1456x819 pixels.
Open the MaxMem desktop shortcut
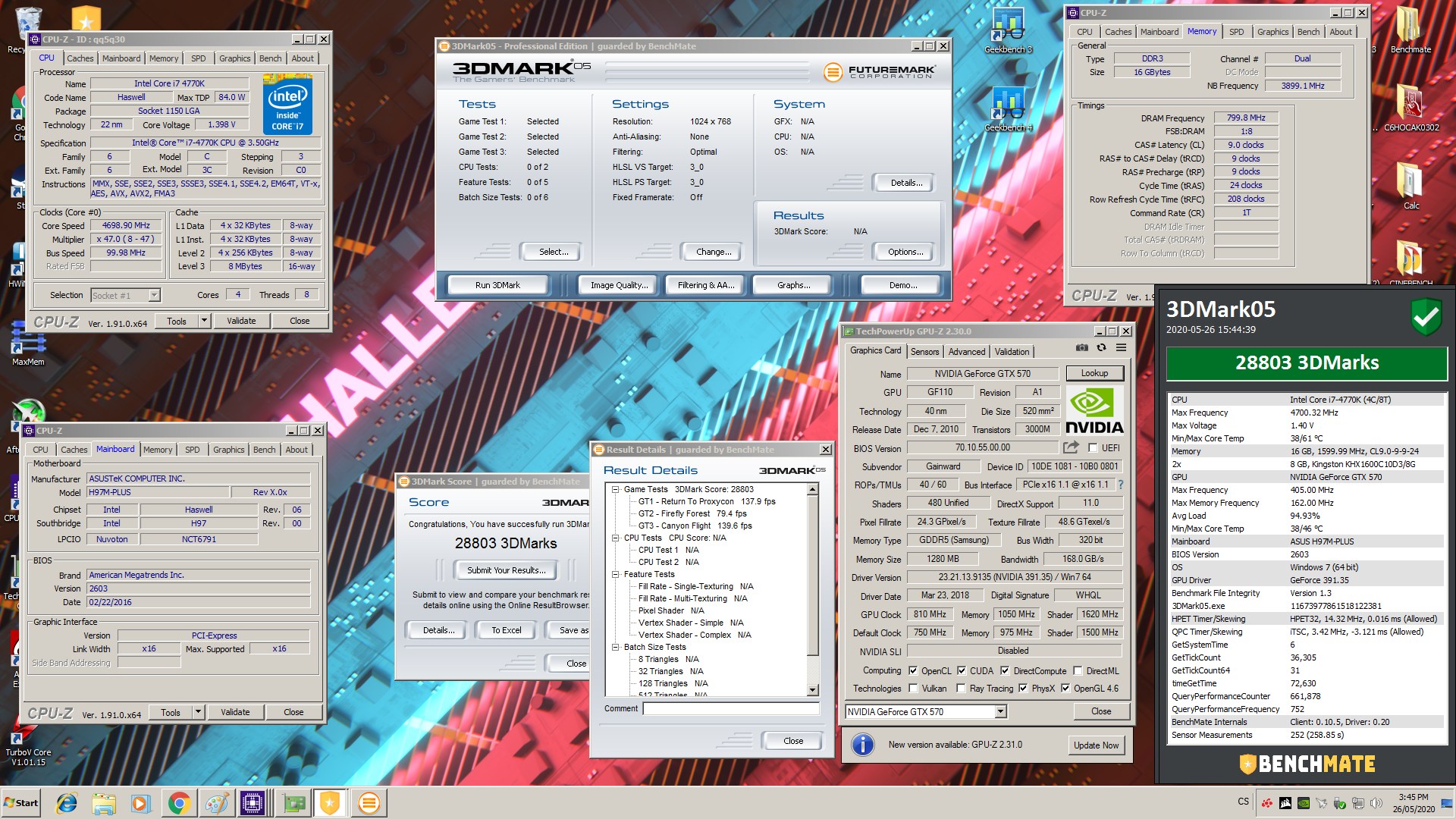click(28, 343)
